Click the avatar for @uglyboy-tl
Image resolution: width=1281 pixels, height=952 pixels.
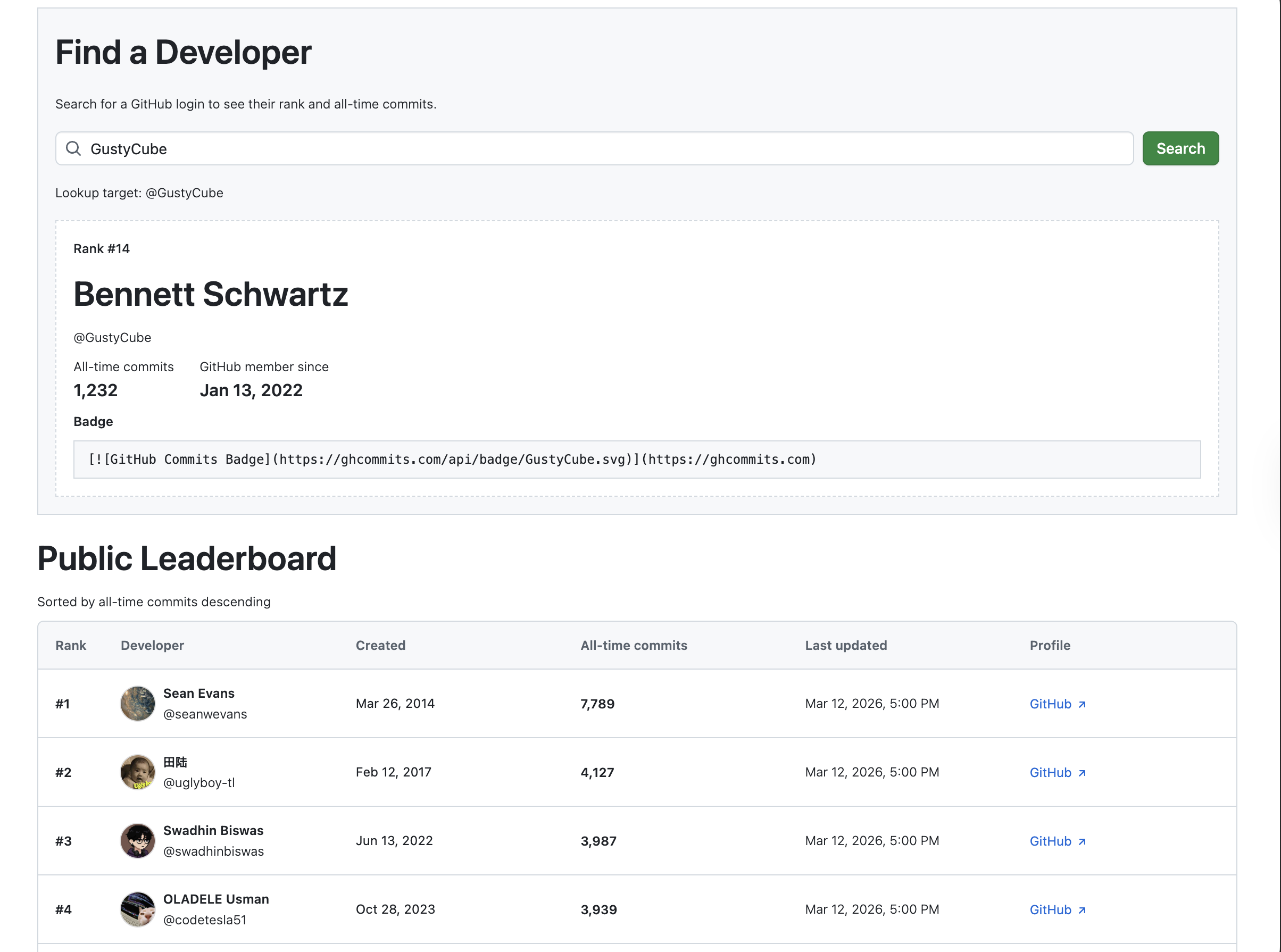(137, 772)
